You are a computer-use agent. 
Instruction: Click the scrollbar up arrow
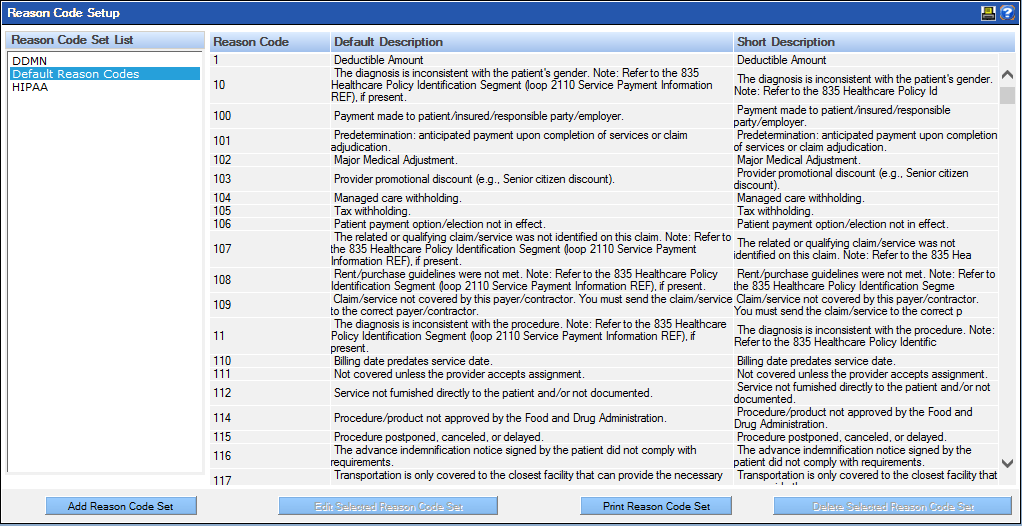coord(1007,74)
